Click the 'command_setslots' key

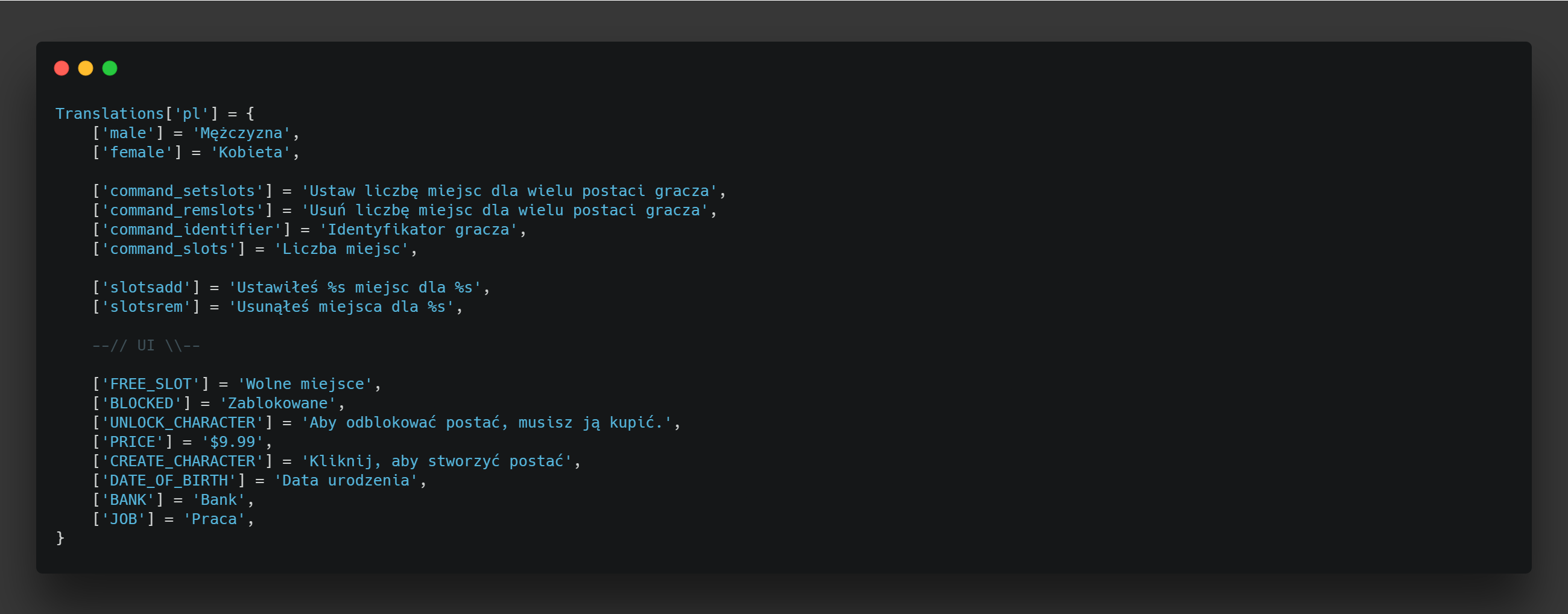click(x=182, y=191)
